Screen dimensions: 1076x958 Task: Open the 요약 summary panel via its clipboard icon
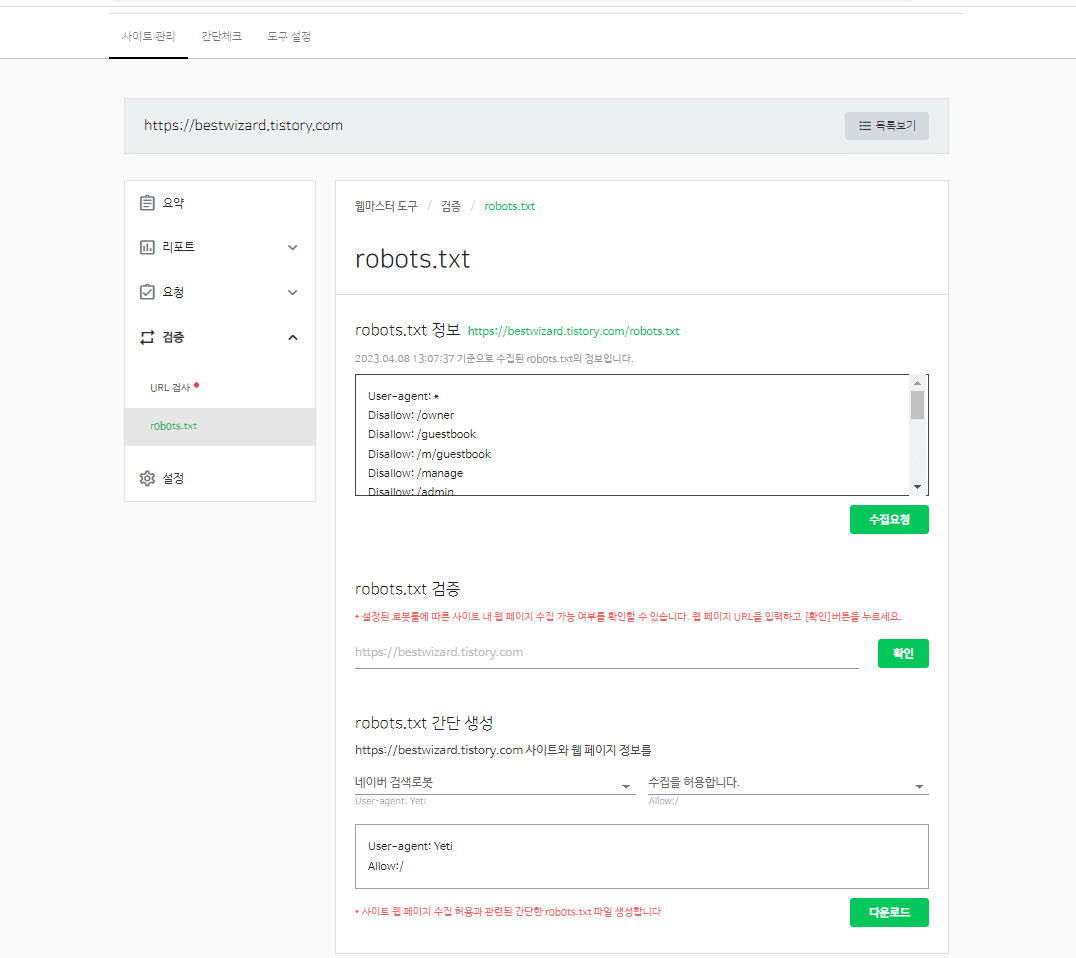click(x=147, y=202)
